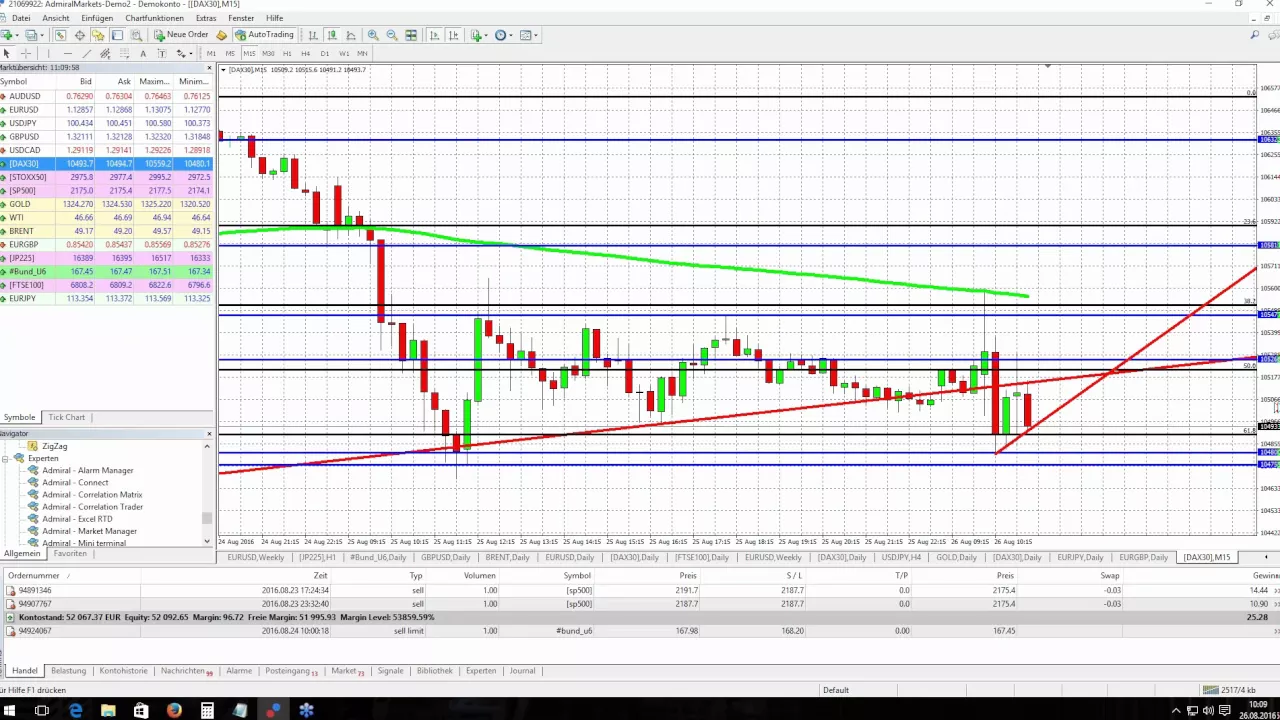Screen dimensions: 1280x720
Task: Toggle chart auto-scroll icon
Action: pos(435,35)
